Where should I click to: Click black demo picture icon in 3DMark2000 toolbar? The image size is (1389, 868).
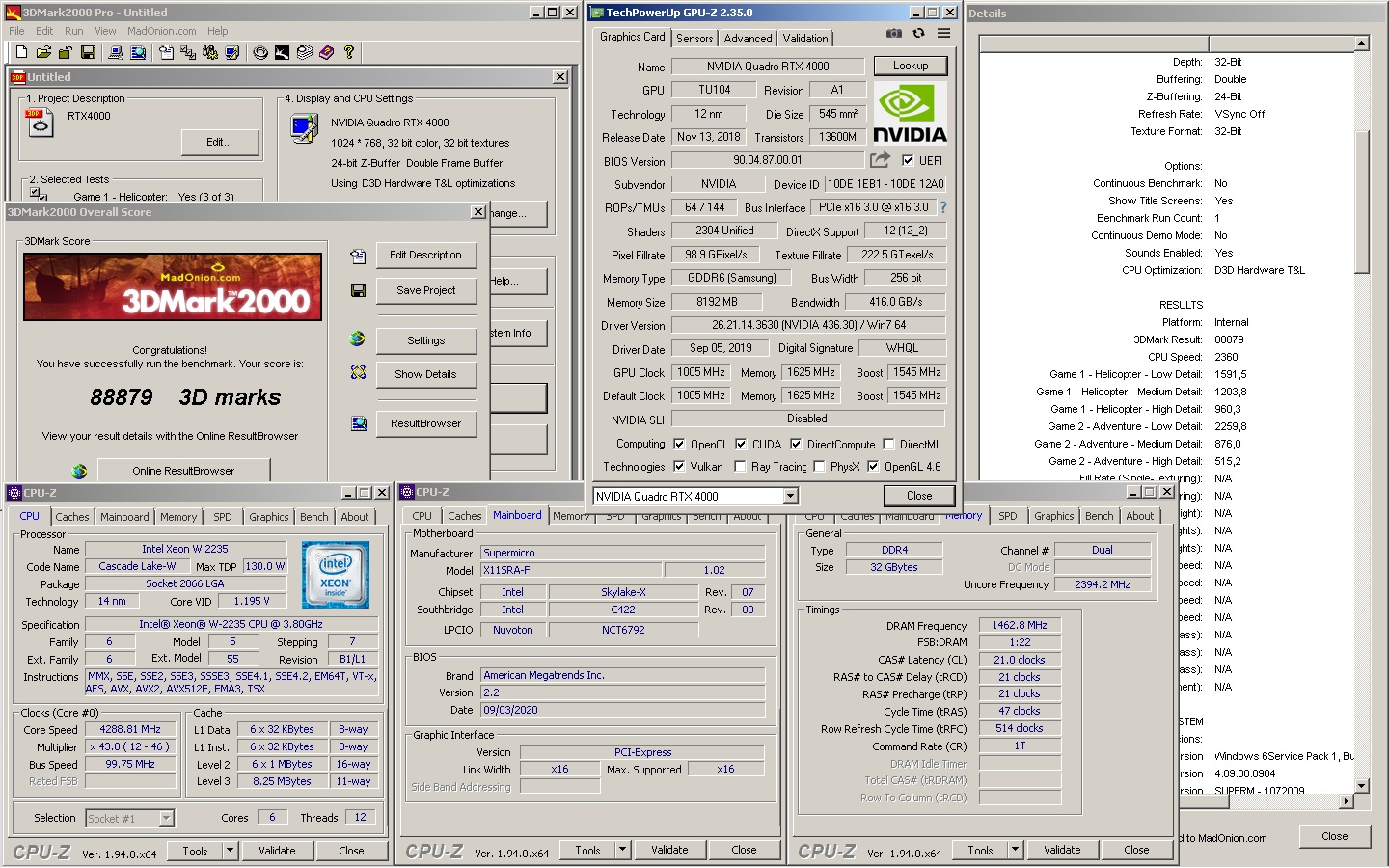(x=282, y=52)
